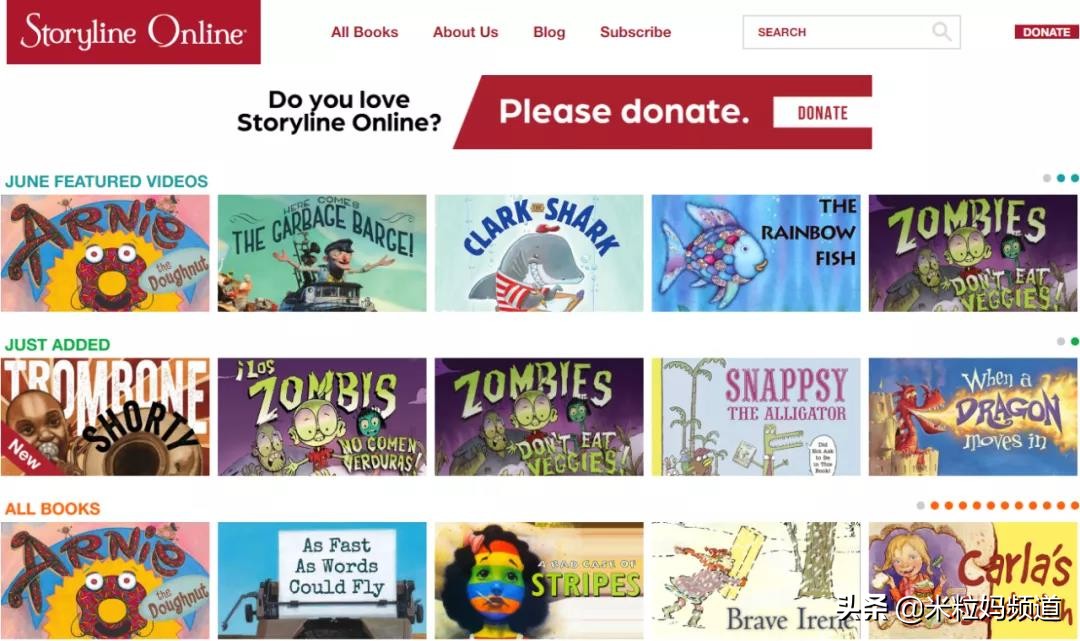Open A Bad Case of Stripes thumbnail
The width and height of the screenshot is (1080, 641).
click(x=539, y=580)
